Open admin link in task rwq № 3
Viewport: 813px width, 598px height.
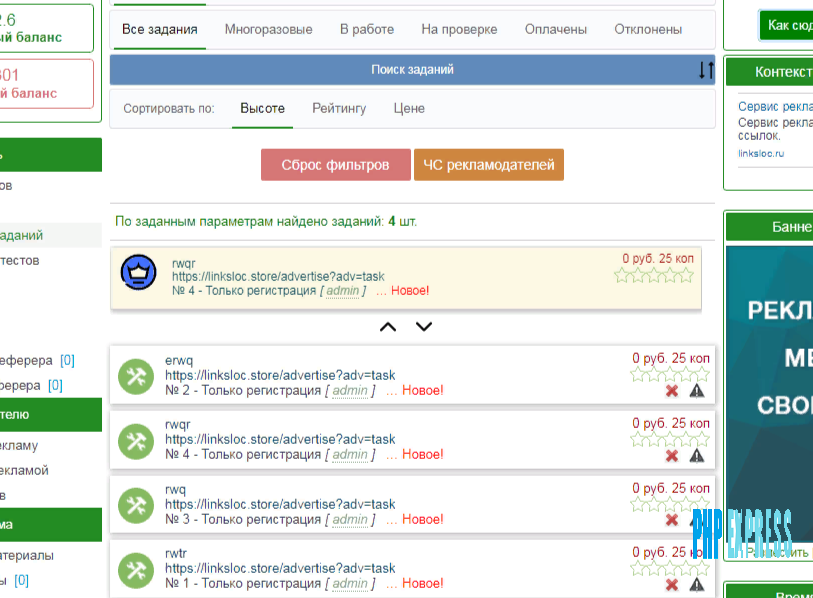click(x=350, y=519)
